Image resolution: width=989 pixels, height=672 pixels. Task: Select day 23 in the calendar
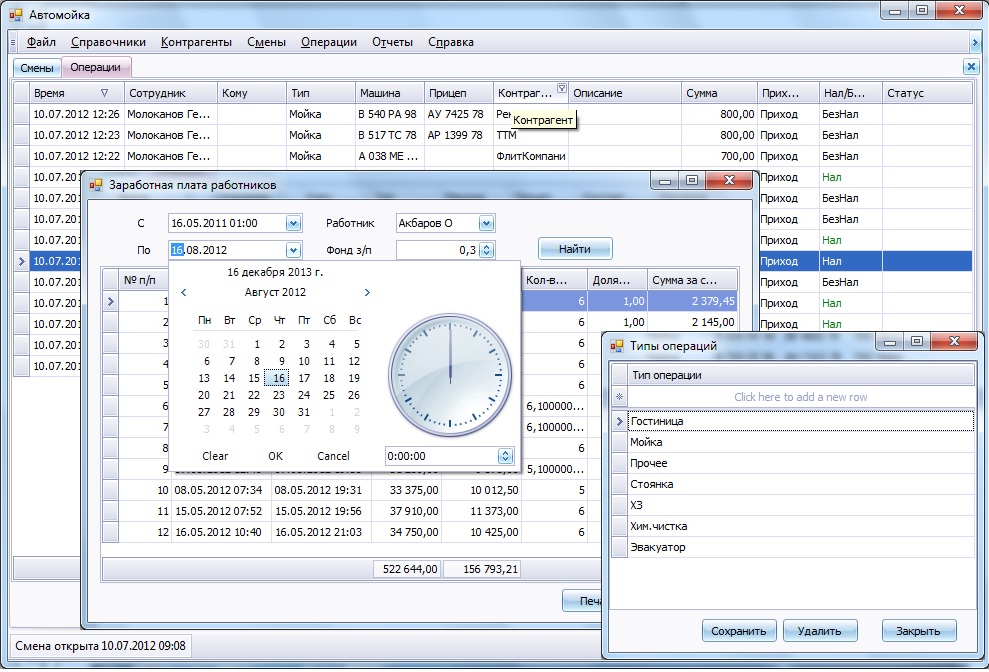(x=279, y=395)
